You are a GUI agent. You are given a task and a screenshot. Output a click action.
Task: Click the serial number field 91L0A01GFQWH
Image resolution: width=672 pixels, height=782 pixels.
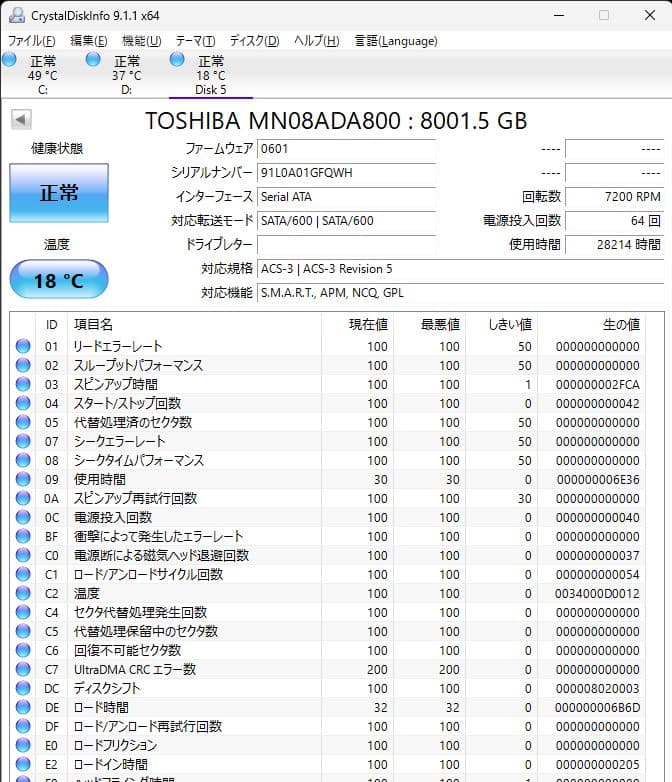coord(346,173)
